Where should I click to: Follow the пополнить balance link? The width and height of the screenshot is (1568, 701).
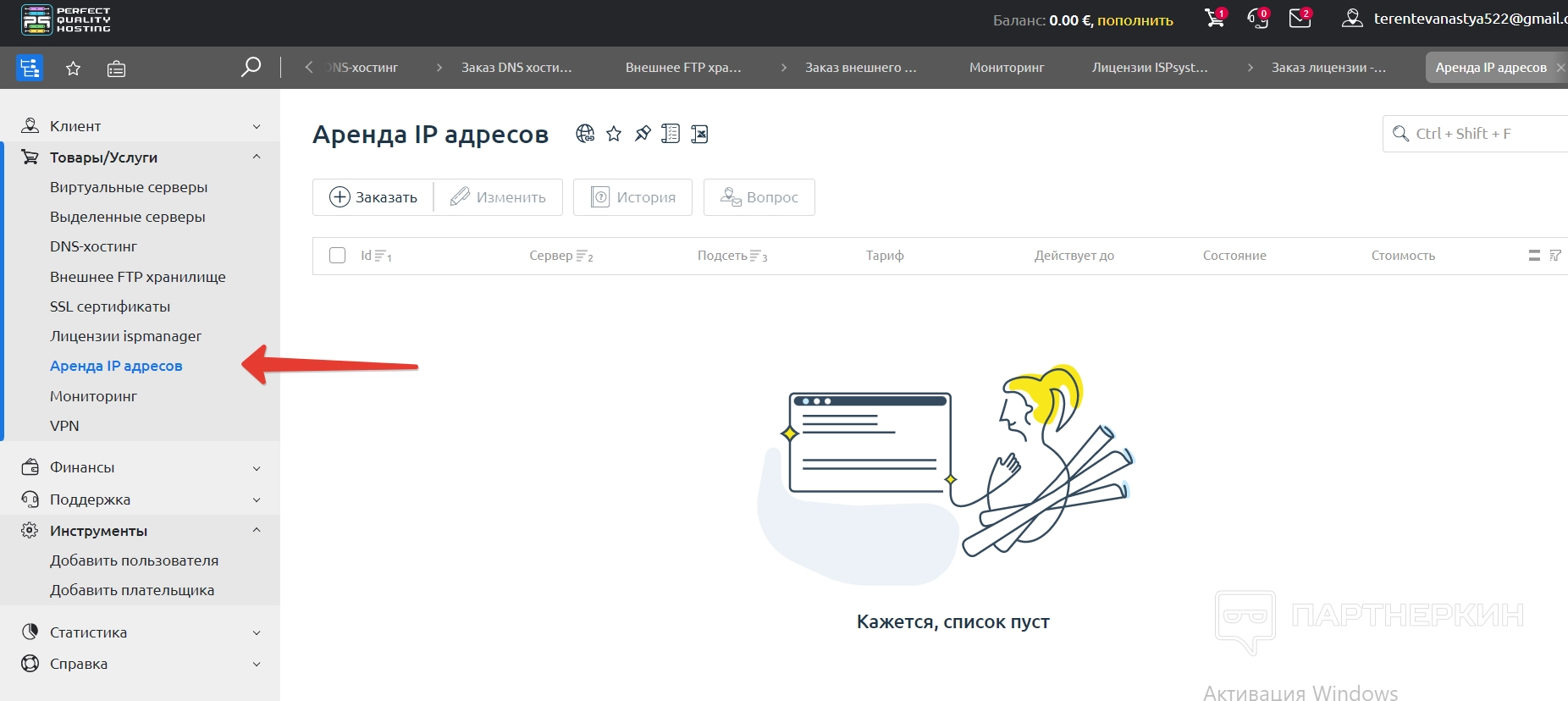pyautogui.click(x=1135, y=20)
